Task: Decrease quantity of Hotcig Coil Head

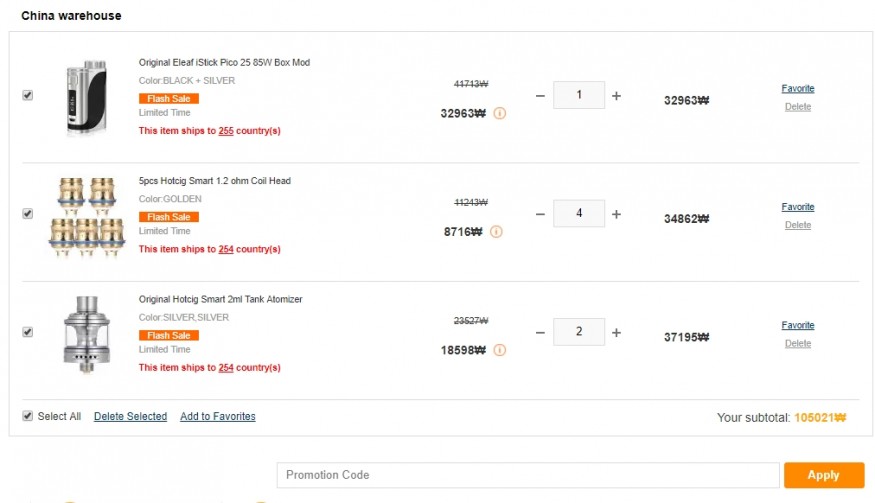Action: point(540,214)
